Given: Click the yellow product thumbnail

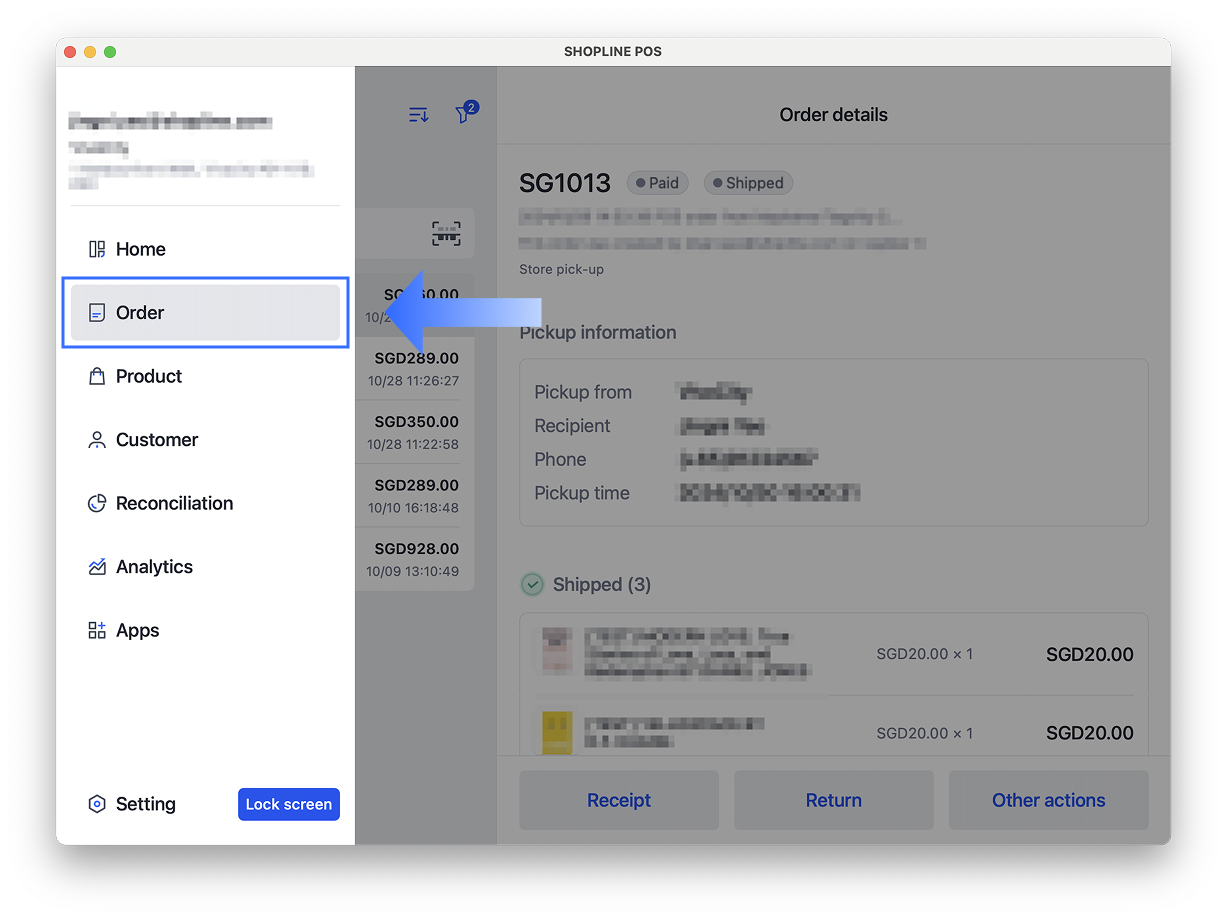Looking at the screenshot, I should 557,732.
